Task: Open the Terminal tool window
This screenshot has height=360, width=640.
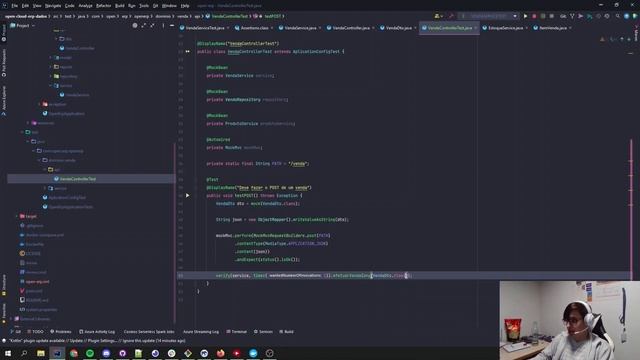Action: (237, 332)
